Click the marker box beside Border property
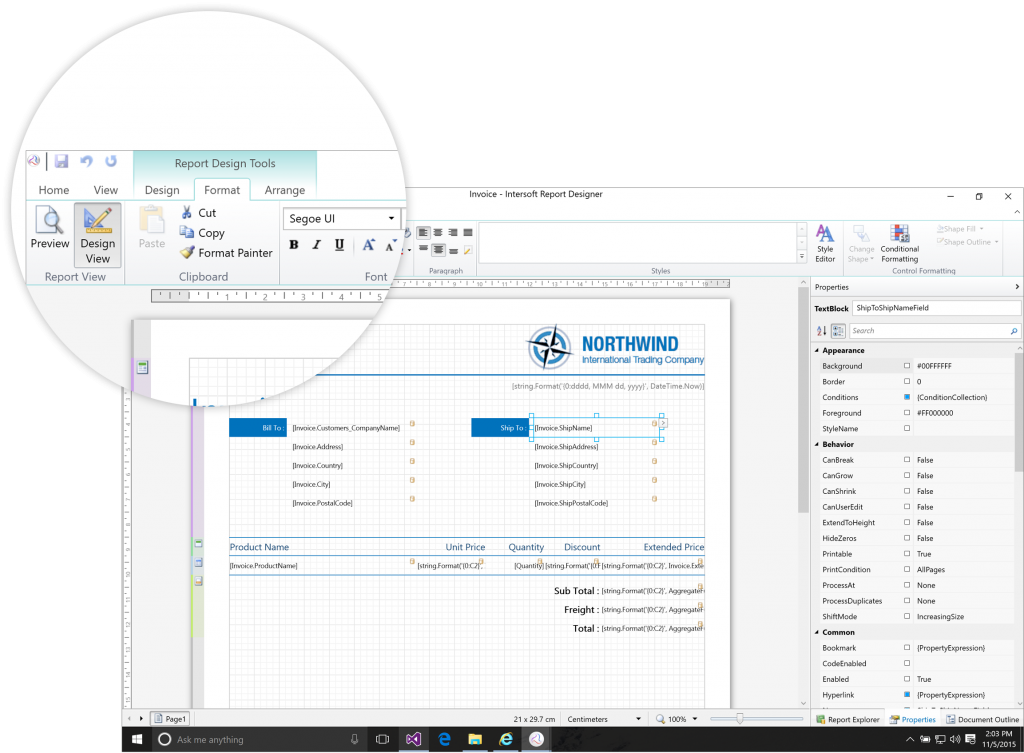 click(x=906, y=381)
